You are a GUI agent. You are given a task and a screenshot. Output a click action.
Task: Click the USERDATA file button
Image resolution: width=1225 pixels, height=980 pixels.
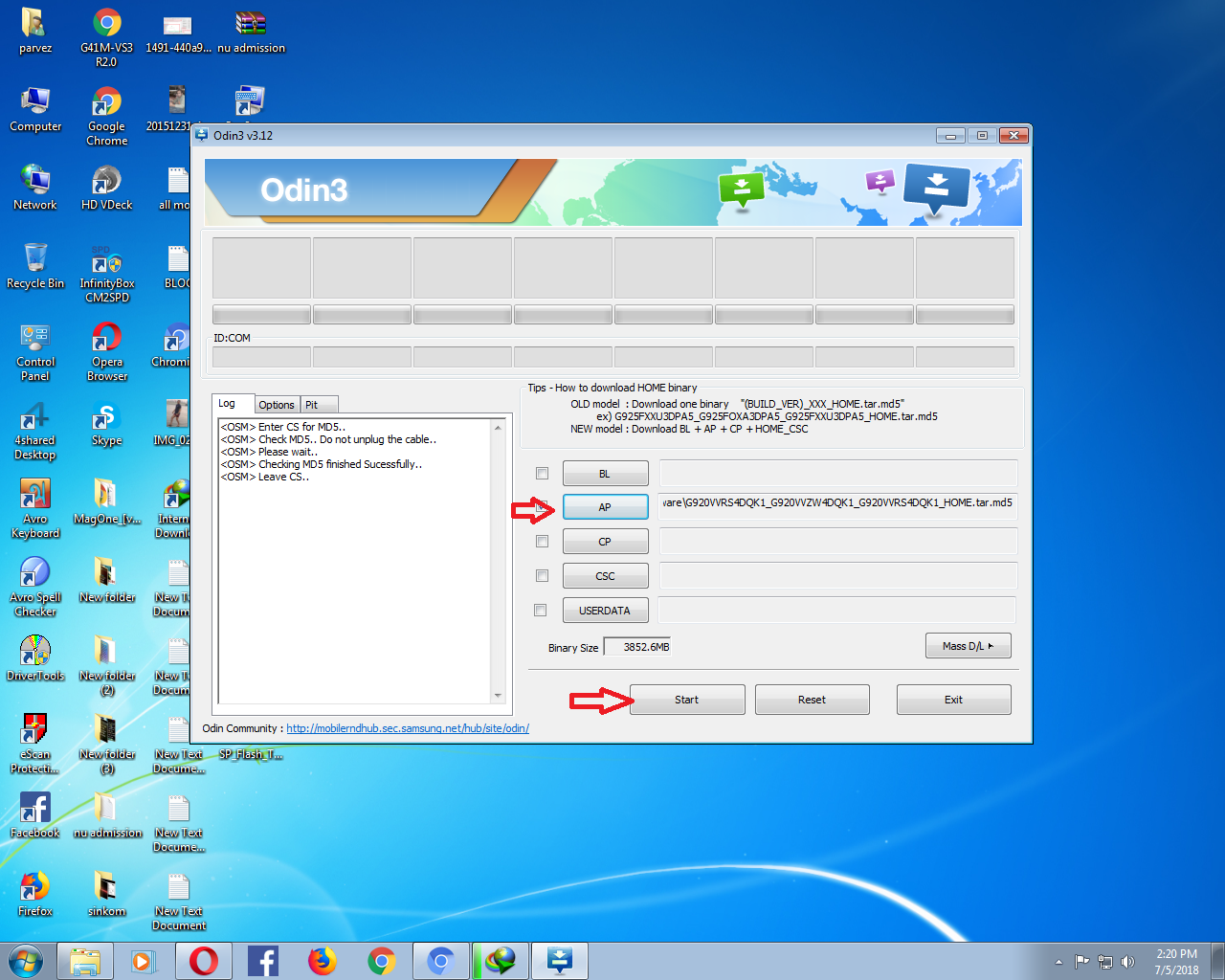pyautogui.click(x=605, y=611)
